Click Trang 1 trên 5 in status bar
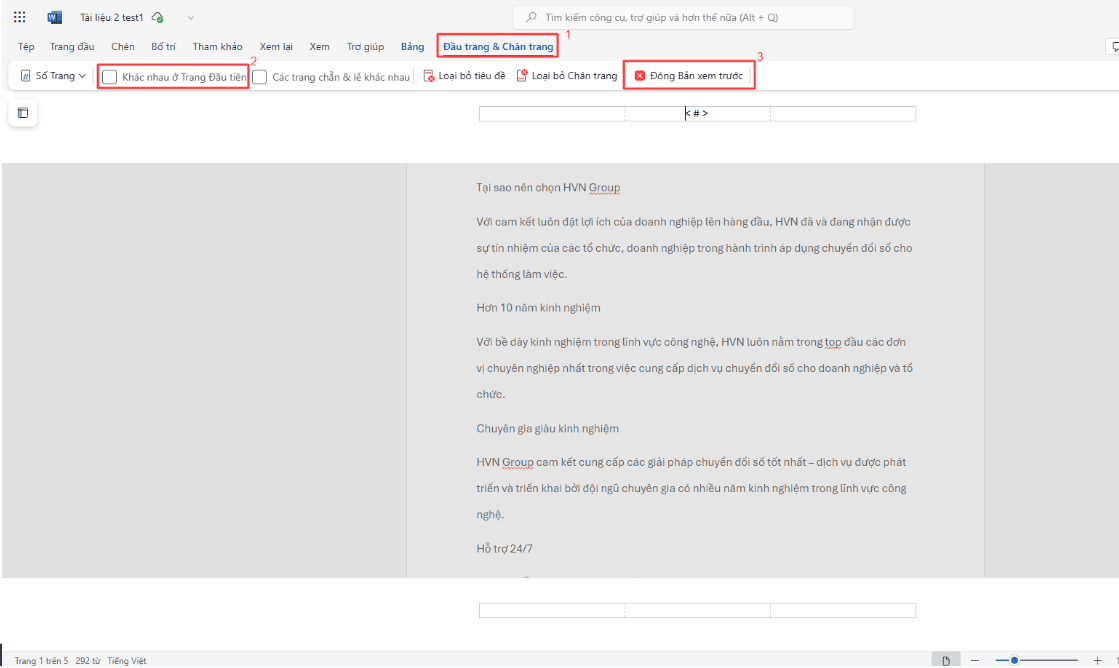The image size is (1119, 668). point(41,661)
